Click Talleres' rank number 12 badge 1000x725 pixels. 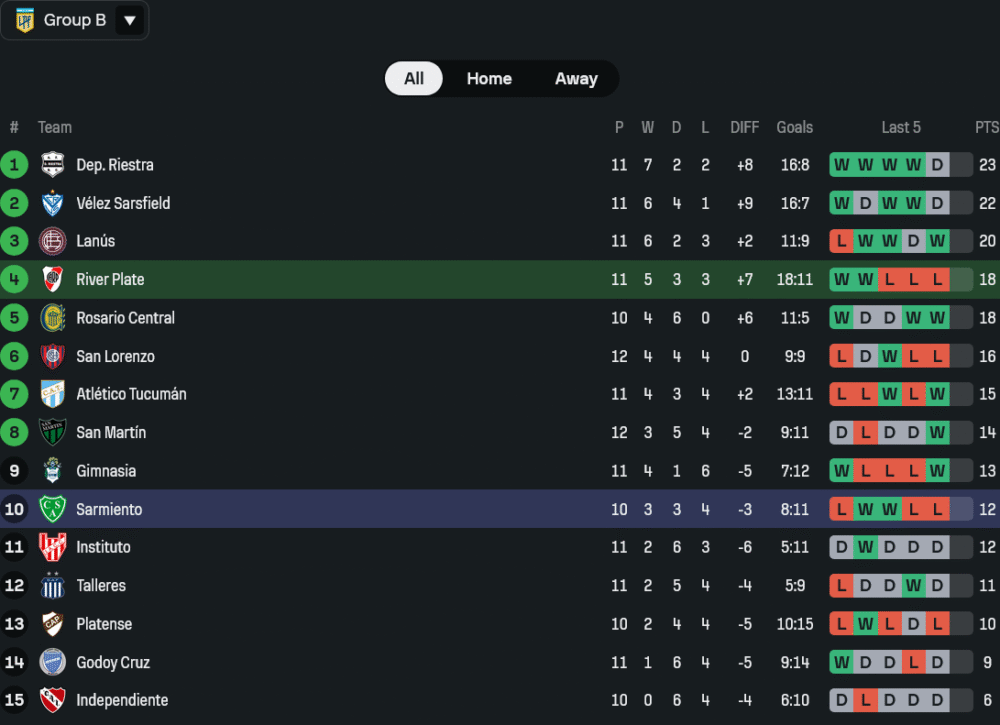[14, 585]
